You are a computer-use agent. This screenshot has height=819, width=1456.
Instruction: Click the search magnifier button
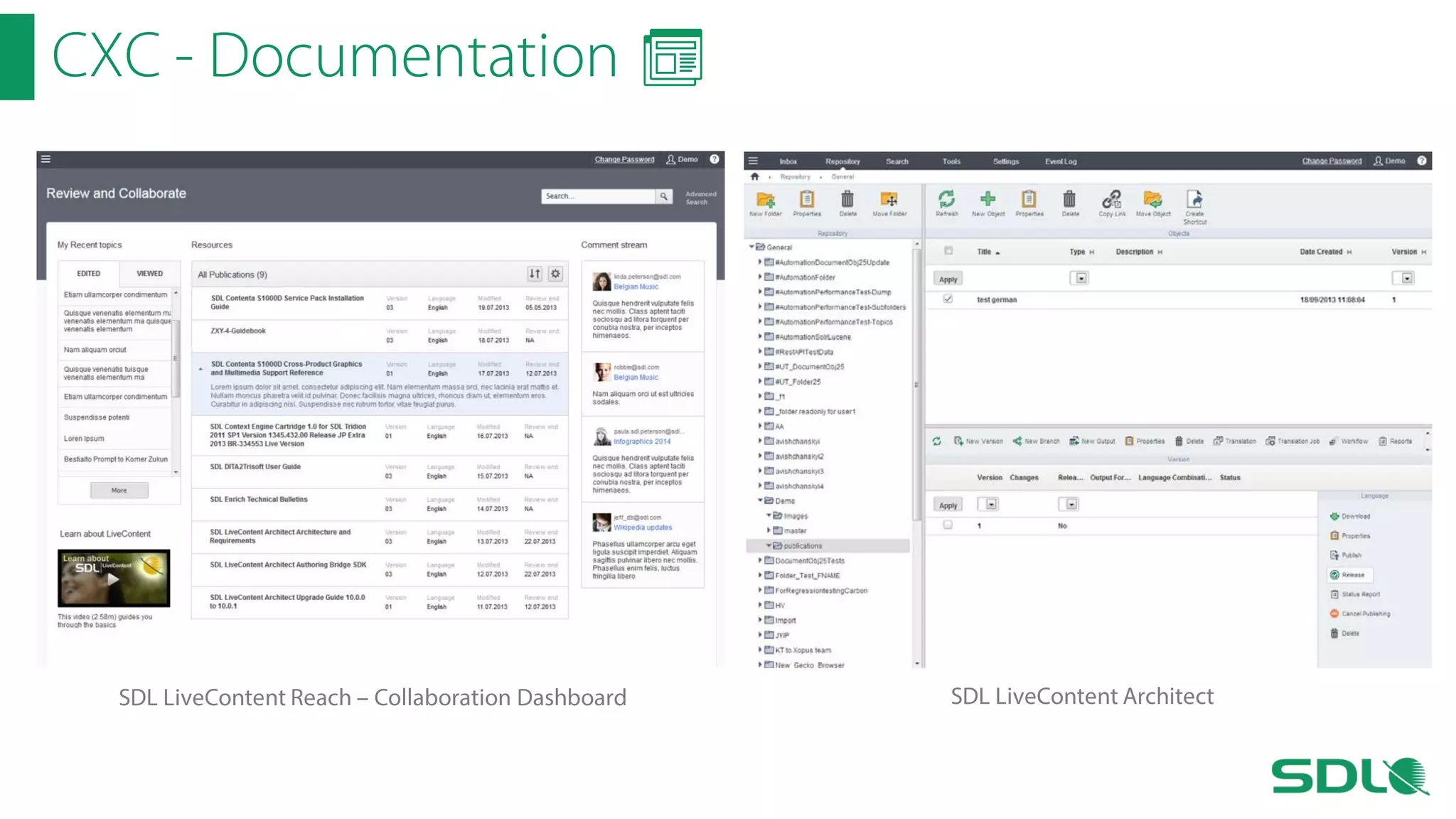pos(663,196)
